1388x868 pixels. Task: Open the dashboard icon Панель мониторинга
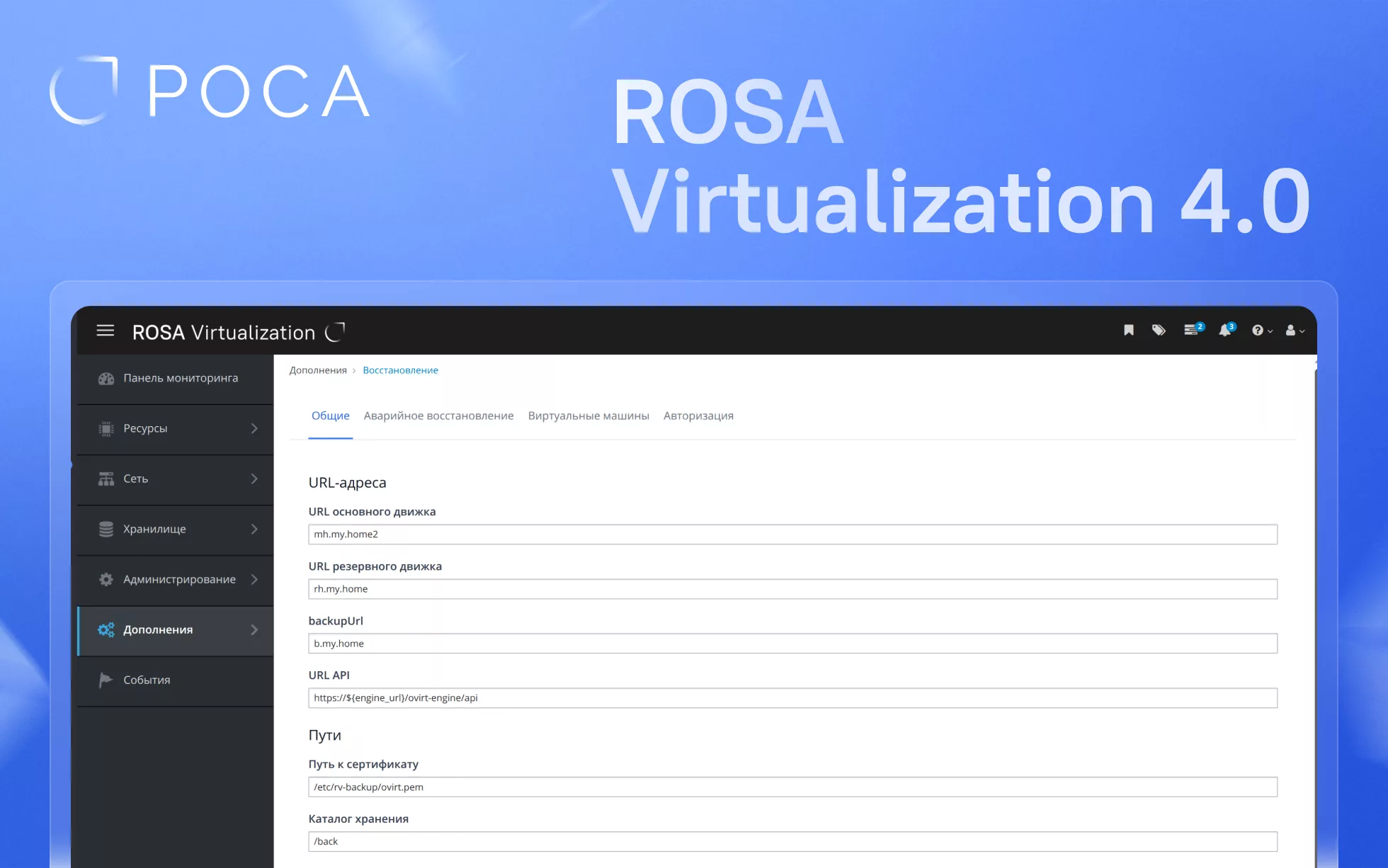point(106,378)
